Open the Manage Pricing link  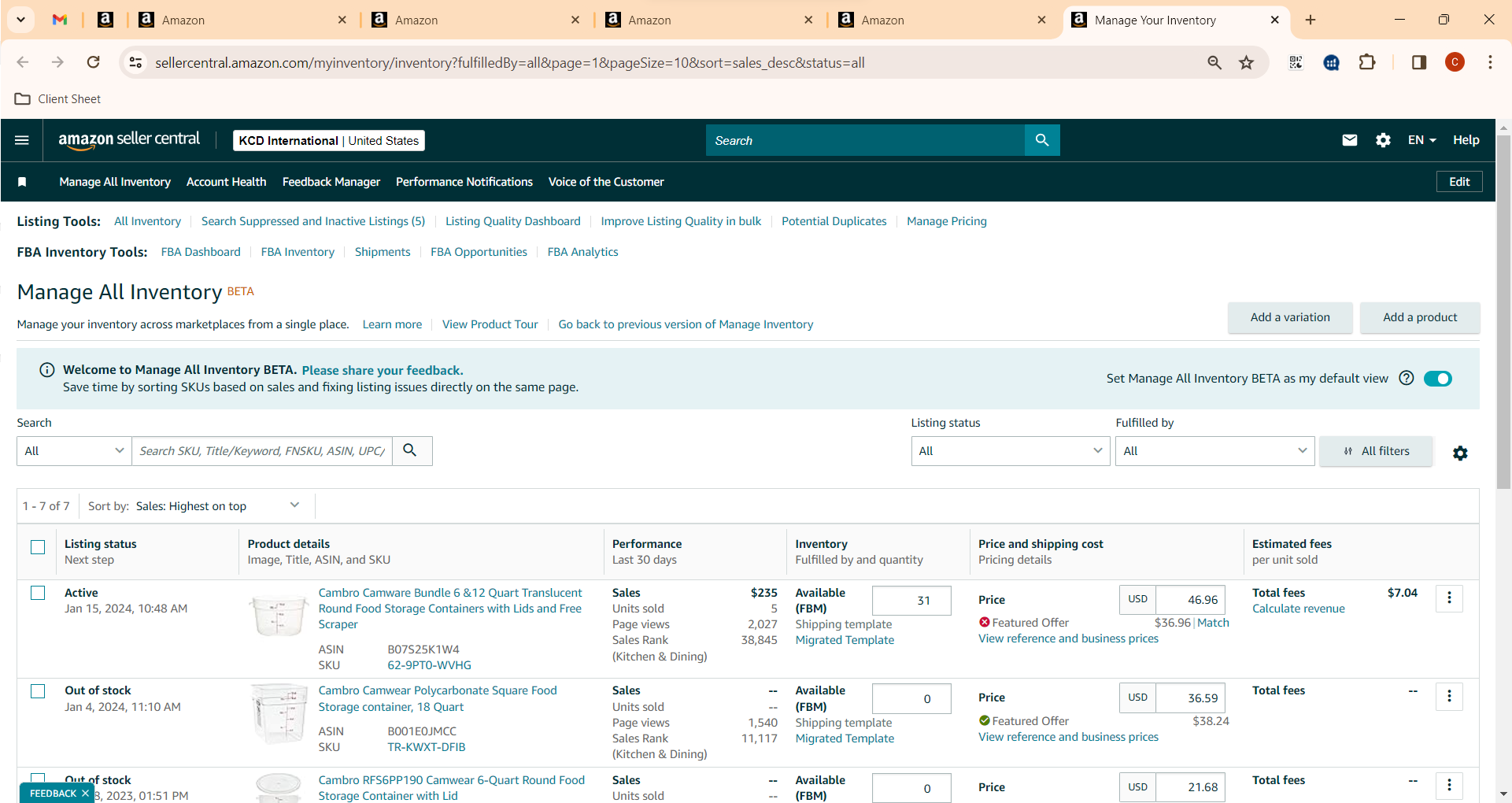(x=947, y=221)
